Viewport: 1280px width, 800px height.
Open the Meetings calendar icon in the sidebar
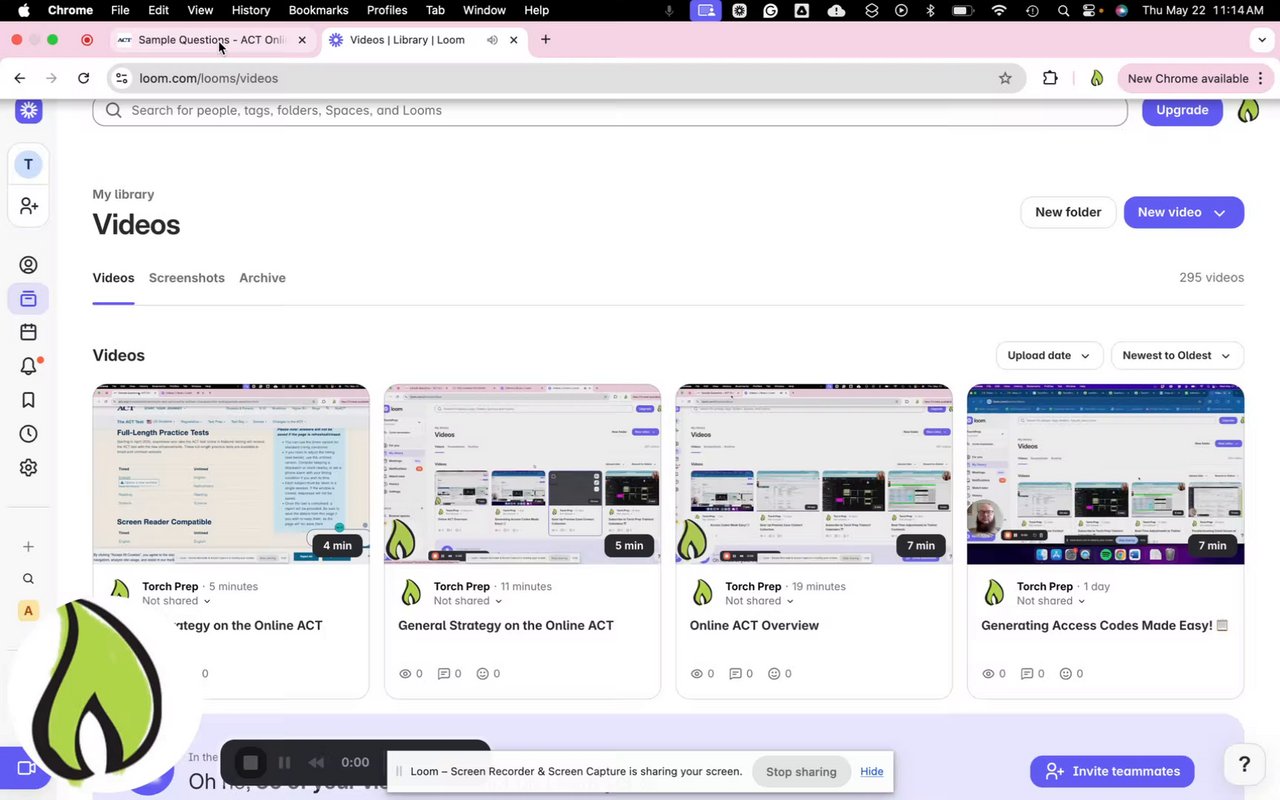(x=28, y=332)
